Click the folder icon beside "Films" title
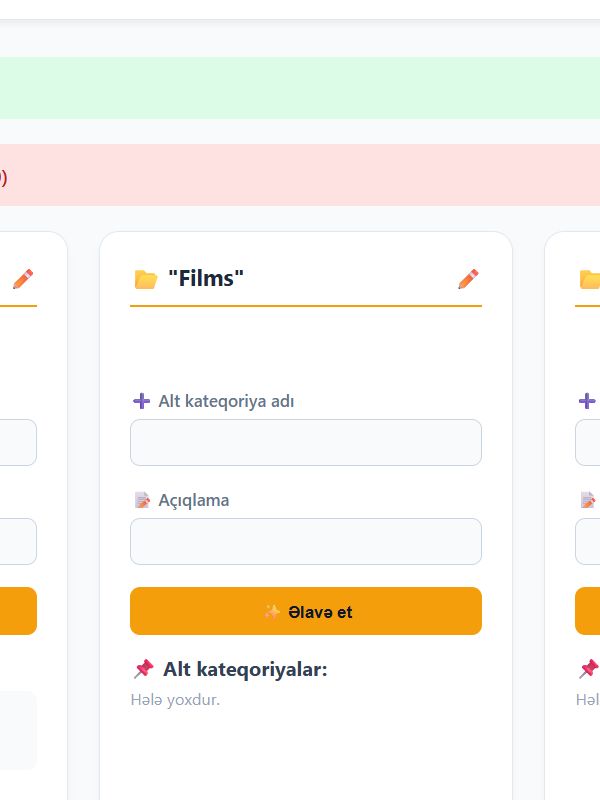The width and height of the screenshot is (600, 800). (x=145, y=279)
